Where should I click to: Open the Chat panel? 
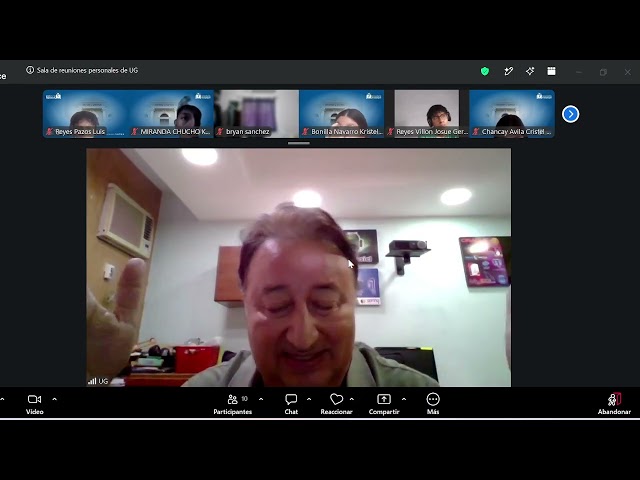coord(291,404)
